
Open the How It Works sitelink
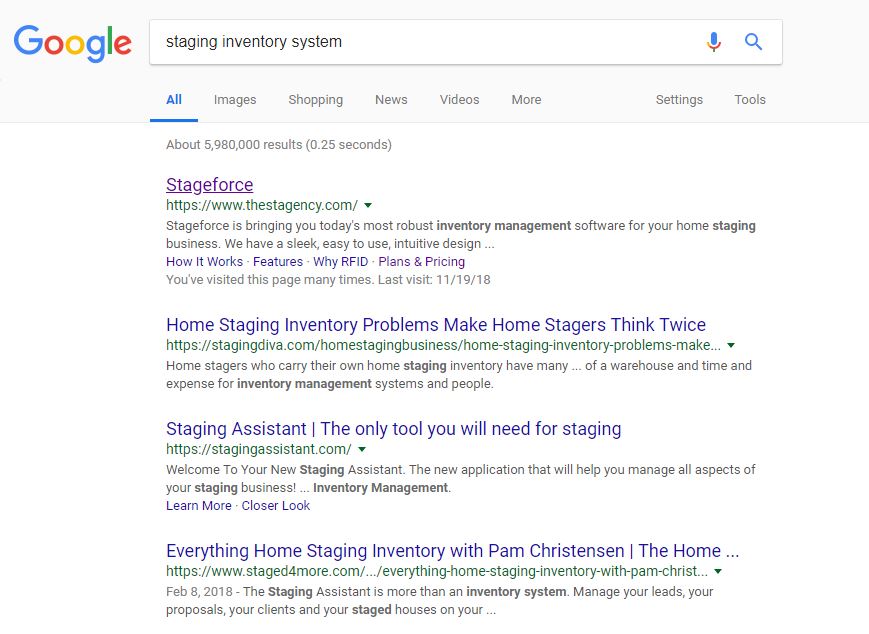[x=205, y=262]
